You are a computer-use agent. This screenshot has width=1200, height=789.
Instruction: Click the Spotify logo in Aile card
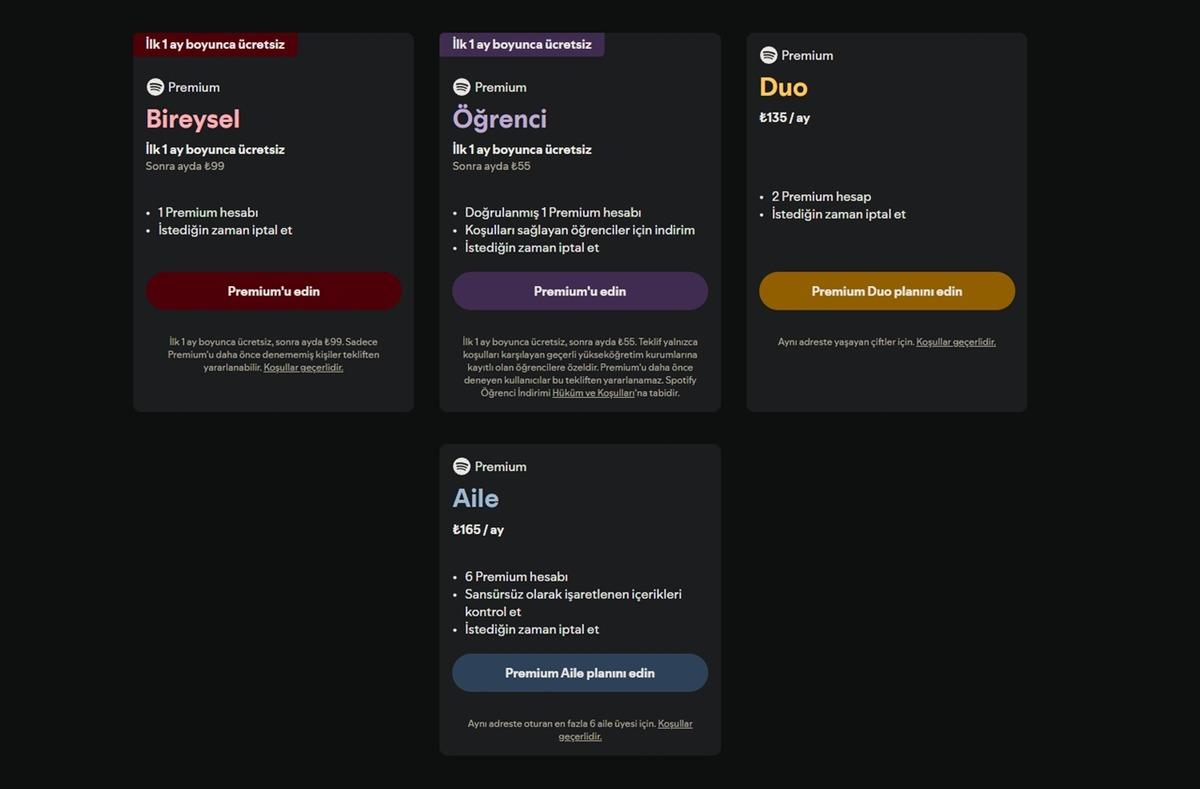pyautogui.click(x=461, y=466)
